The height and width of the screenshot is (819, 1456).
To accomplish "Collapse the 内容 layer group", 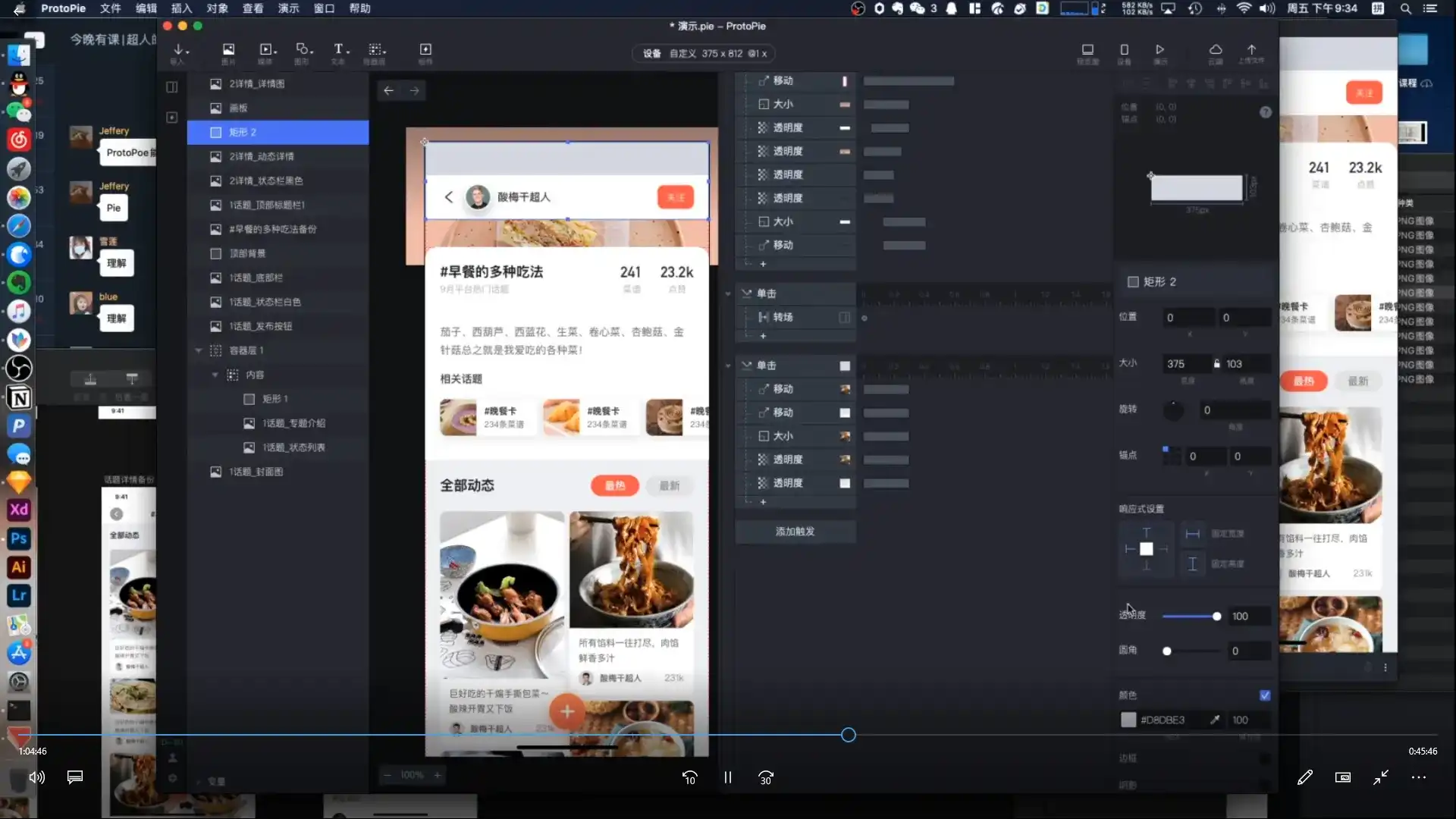I will (215, 375).
